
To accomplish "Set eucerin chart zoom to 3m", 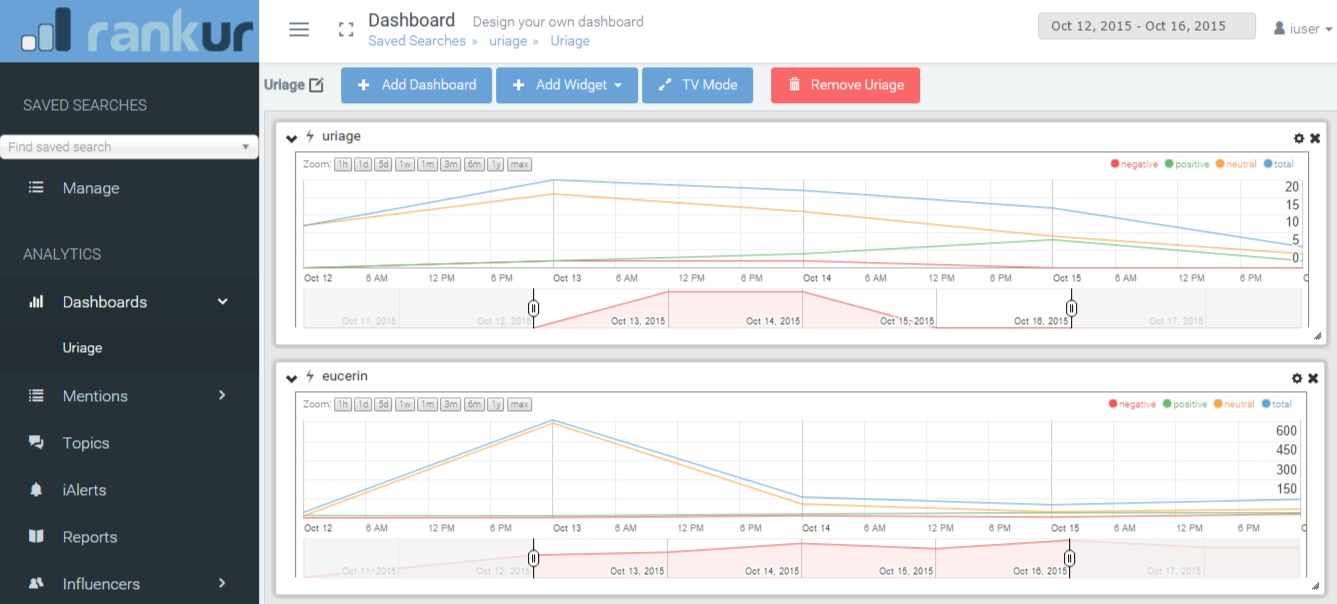I will [x=451, y=404].
